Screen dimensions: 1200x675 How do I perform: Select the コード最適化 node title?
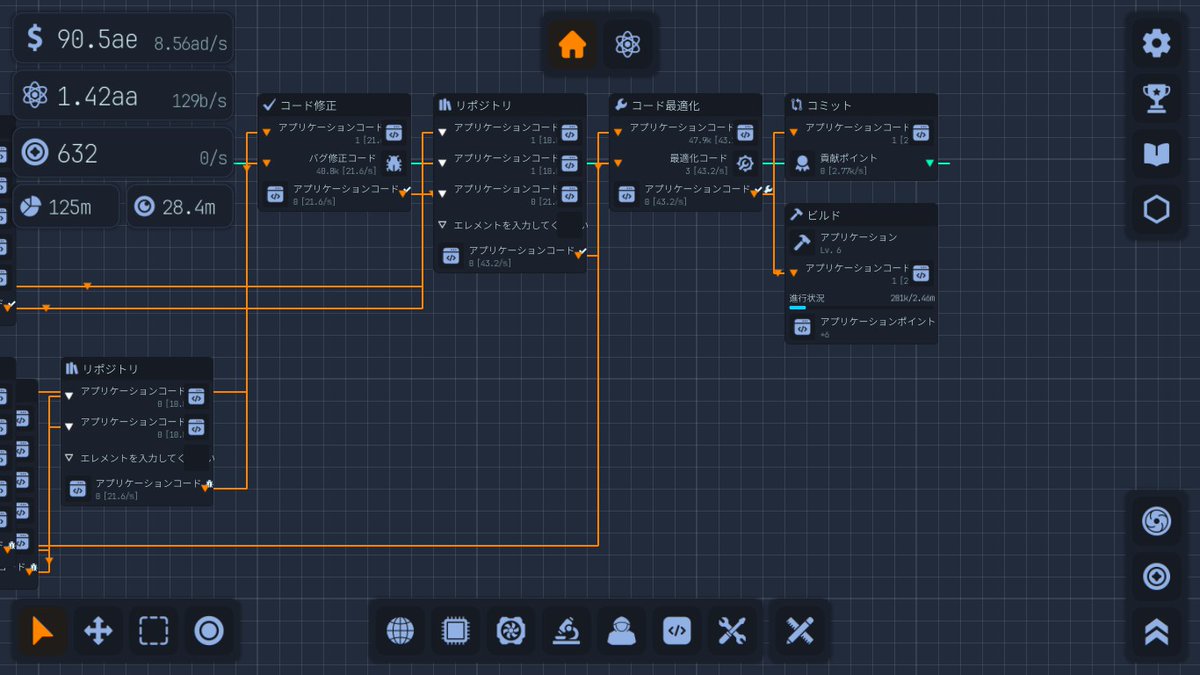(x=665, y=106)
